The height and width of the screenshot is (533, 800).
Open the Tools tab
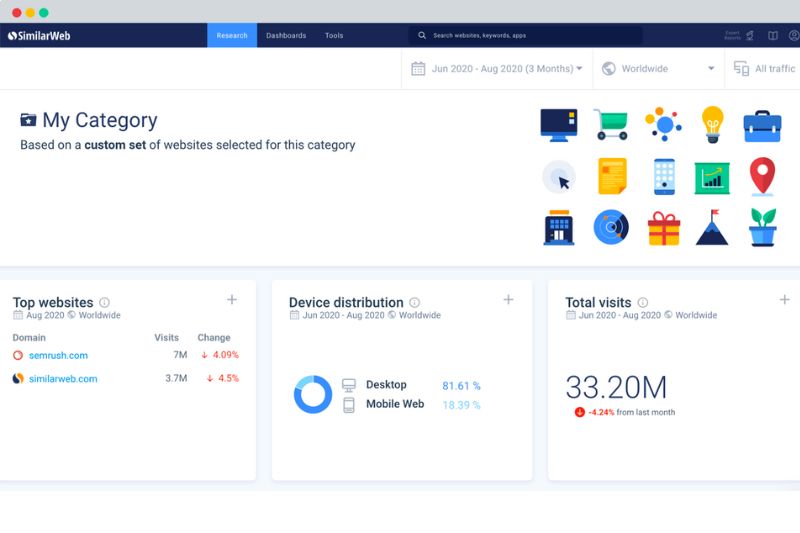(x=334, y=35)
